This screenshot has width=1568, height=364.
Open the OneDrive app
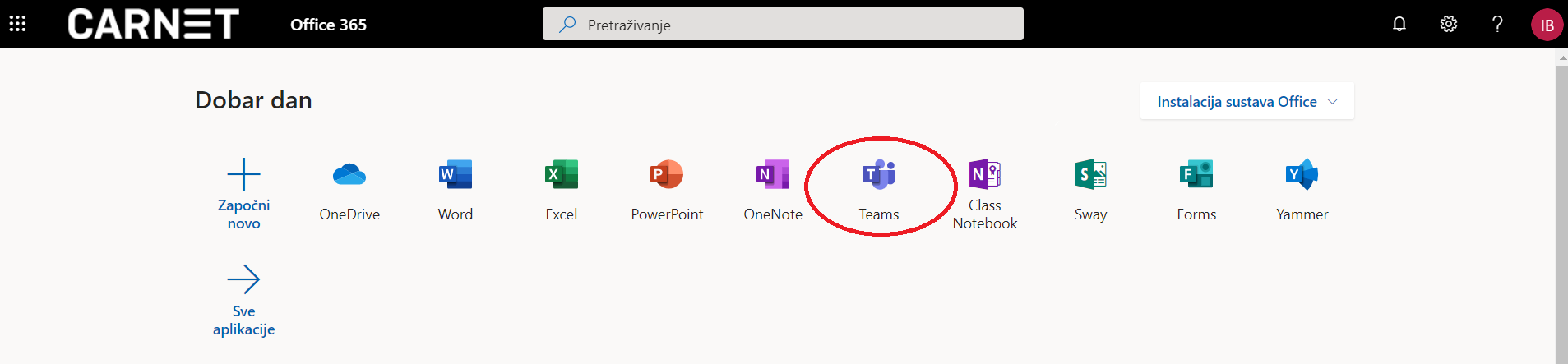click(349, 191)
